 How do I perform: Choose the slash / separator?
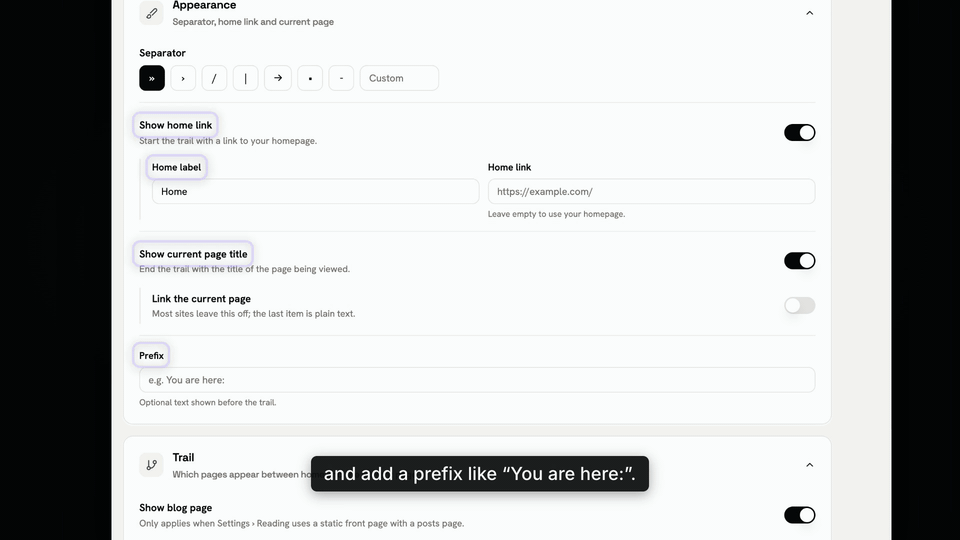tap(214, 78)
